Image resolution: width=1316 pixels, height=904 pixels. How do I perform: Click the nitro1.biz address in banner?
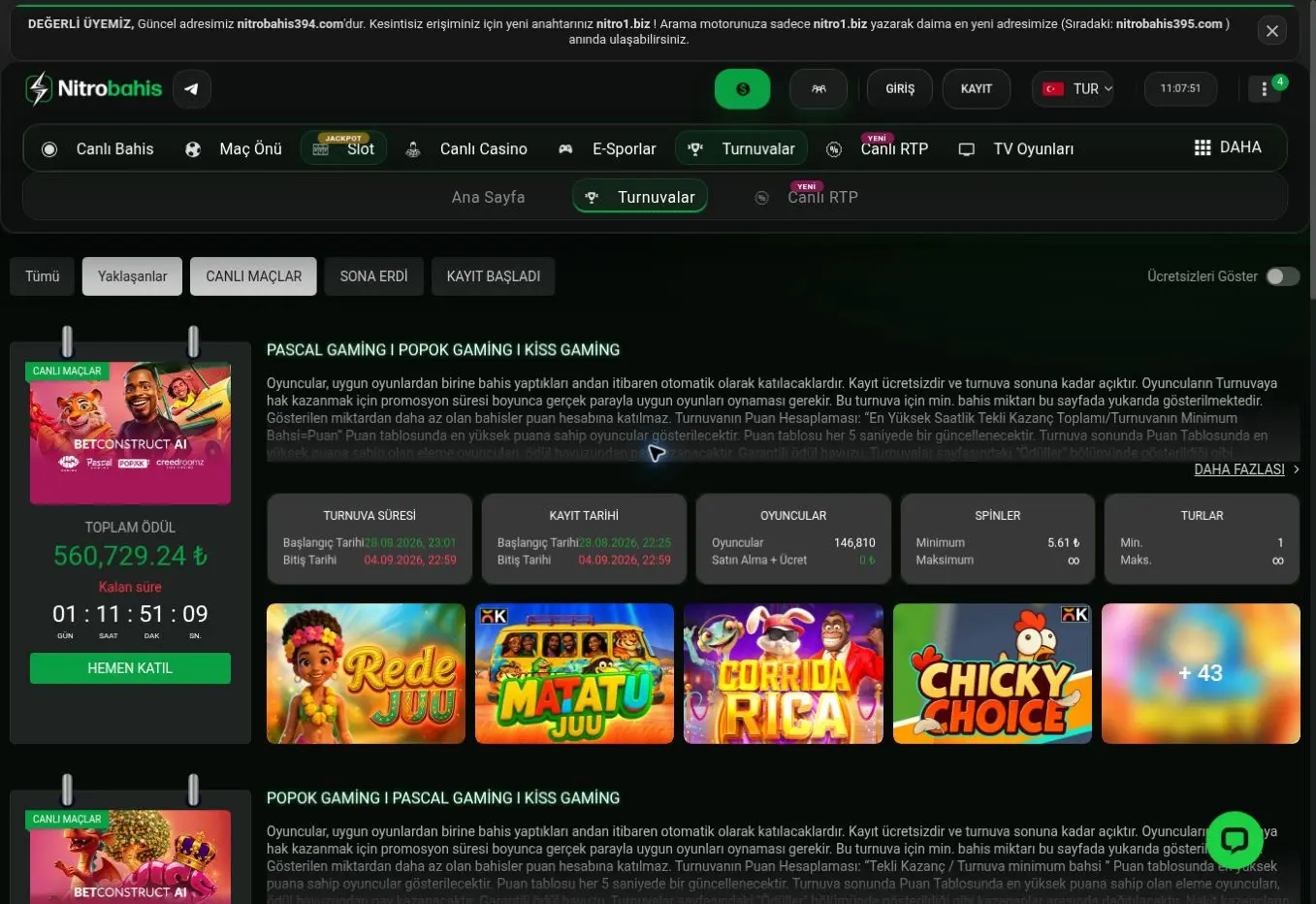(624, 23)
